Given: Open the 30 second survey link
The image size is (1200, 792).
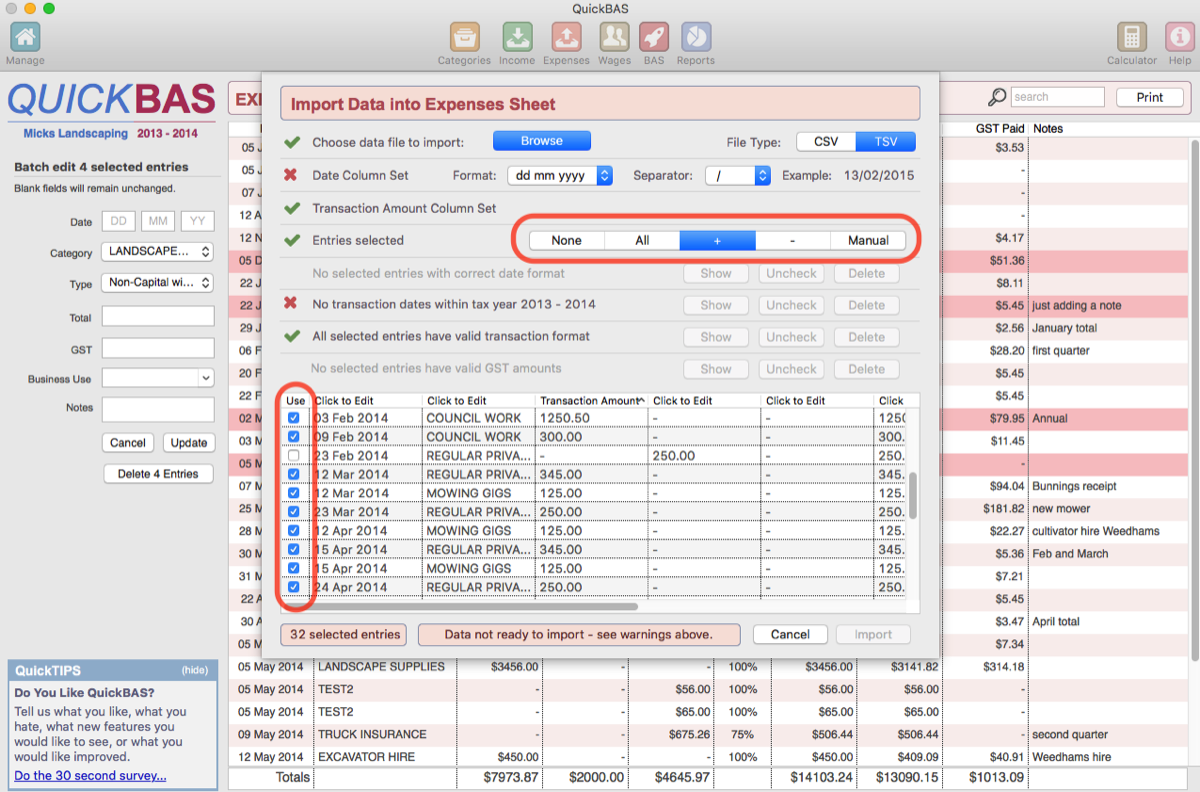Looking at the screenshot, I should (90, 776).
